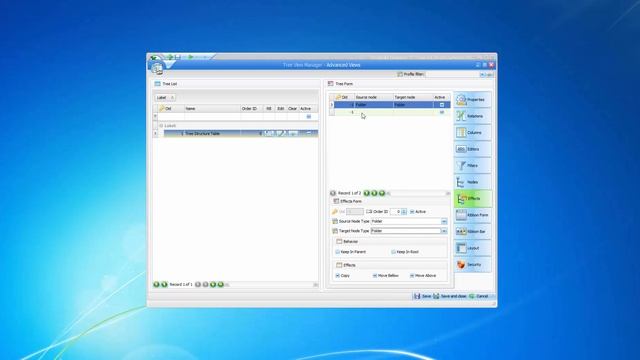Screen dimensions: 640x360
Task: Toggle the Move Above checkbox
Action: (x=412, y=276)
